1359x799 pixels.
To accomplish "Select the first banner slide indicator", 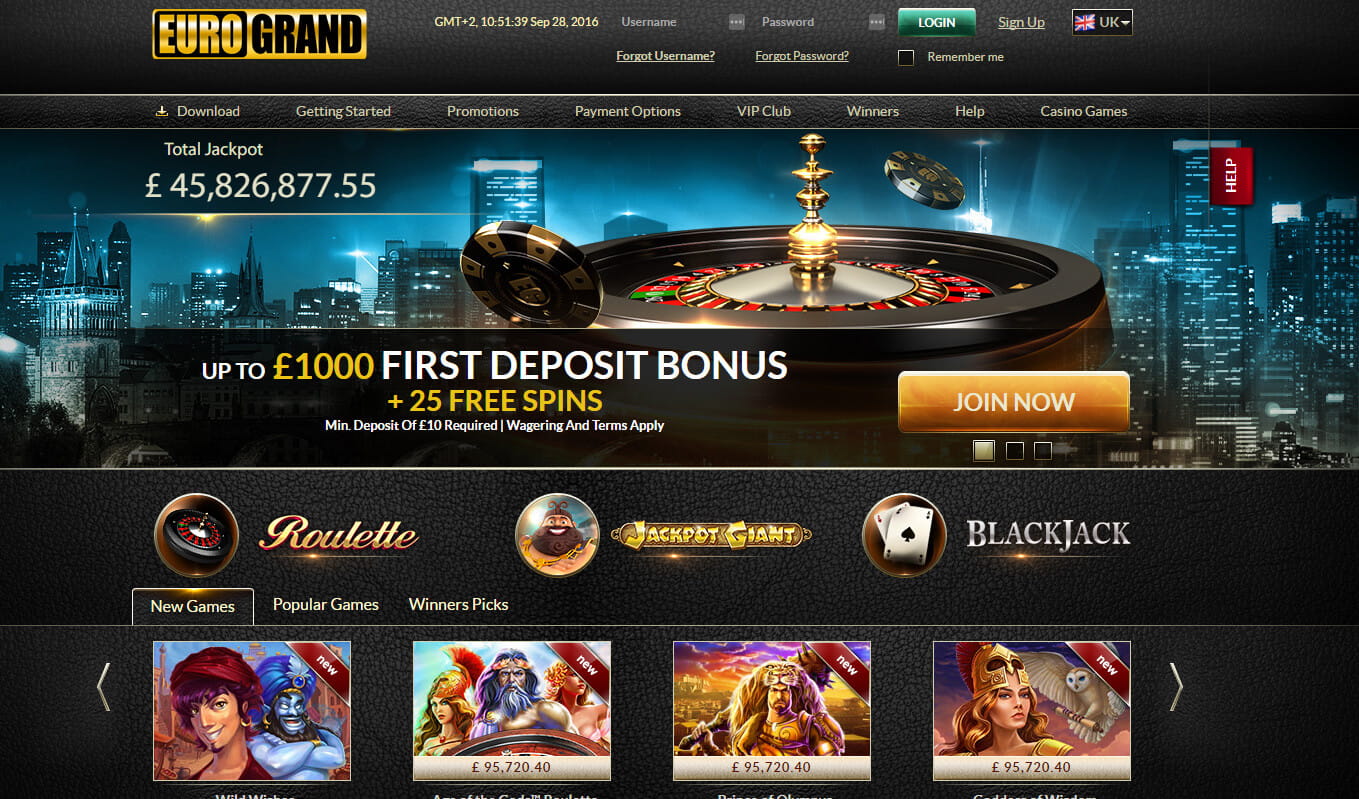I will (984, 450).
